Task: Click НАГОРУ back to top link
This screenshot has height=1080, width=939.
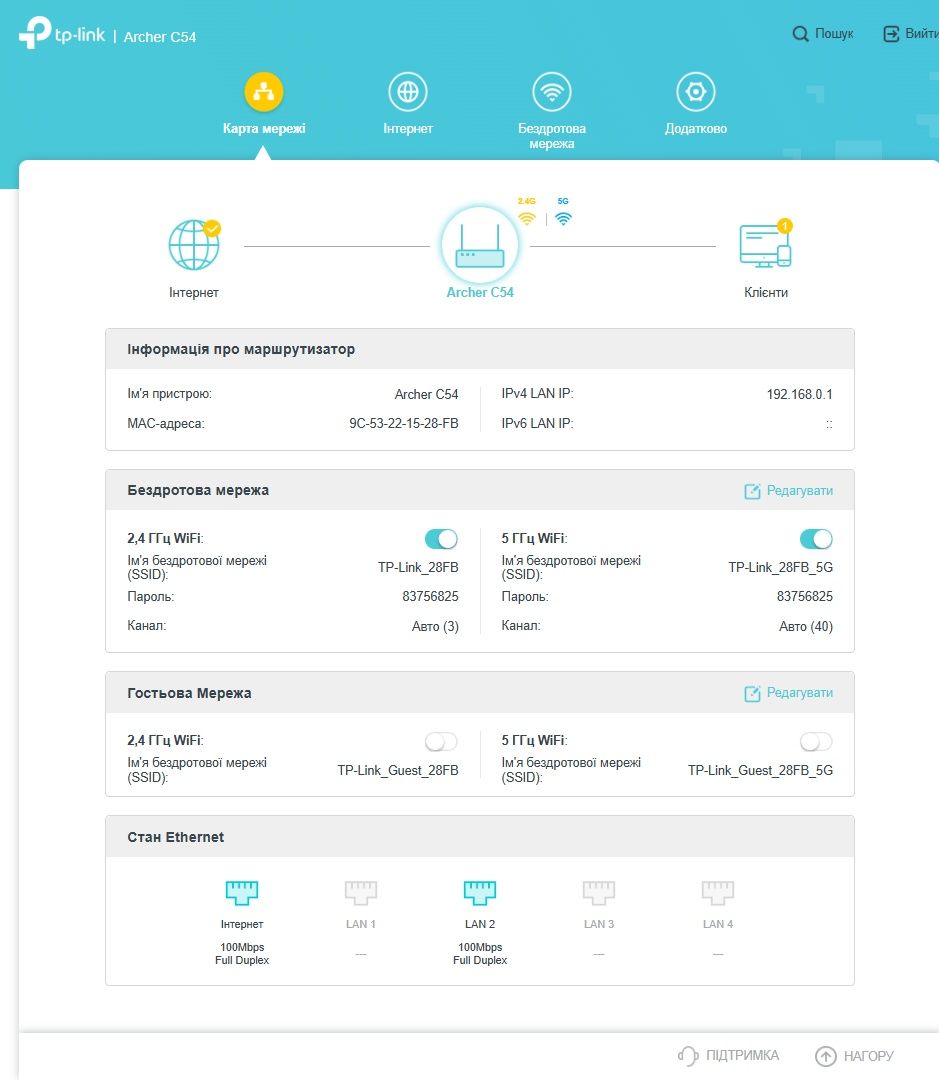Action: pyautogui.click(x=869, y=1056)
